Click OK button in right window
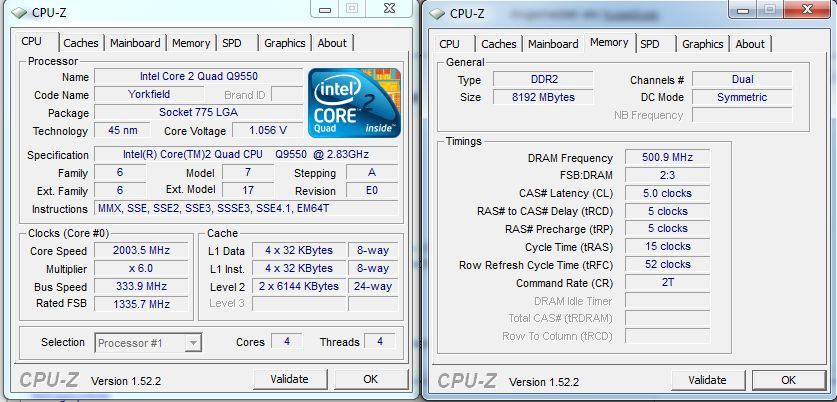 788,380
